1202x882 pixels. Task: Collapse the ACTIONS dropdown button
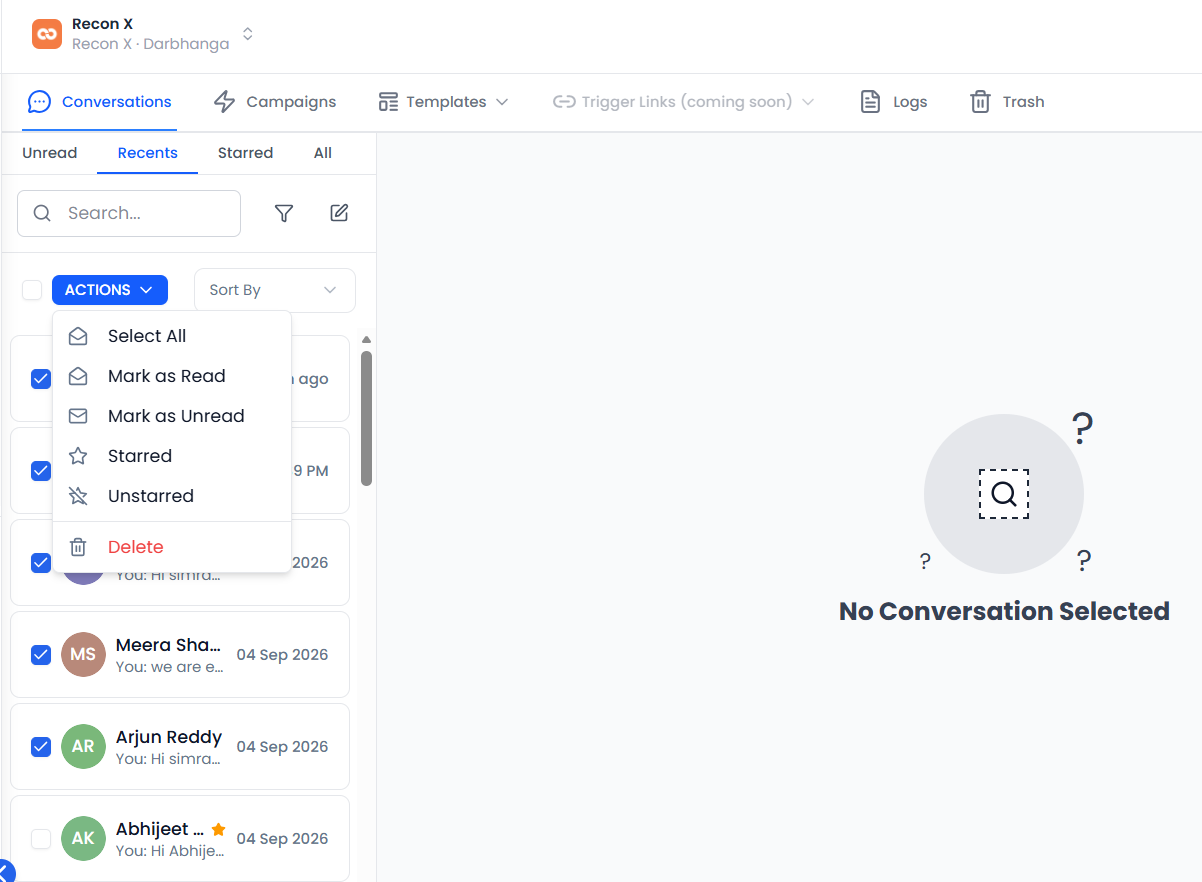coord(110,290)
